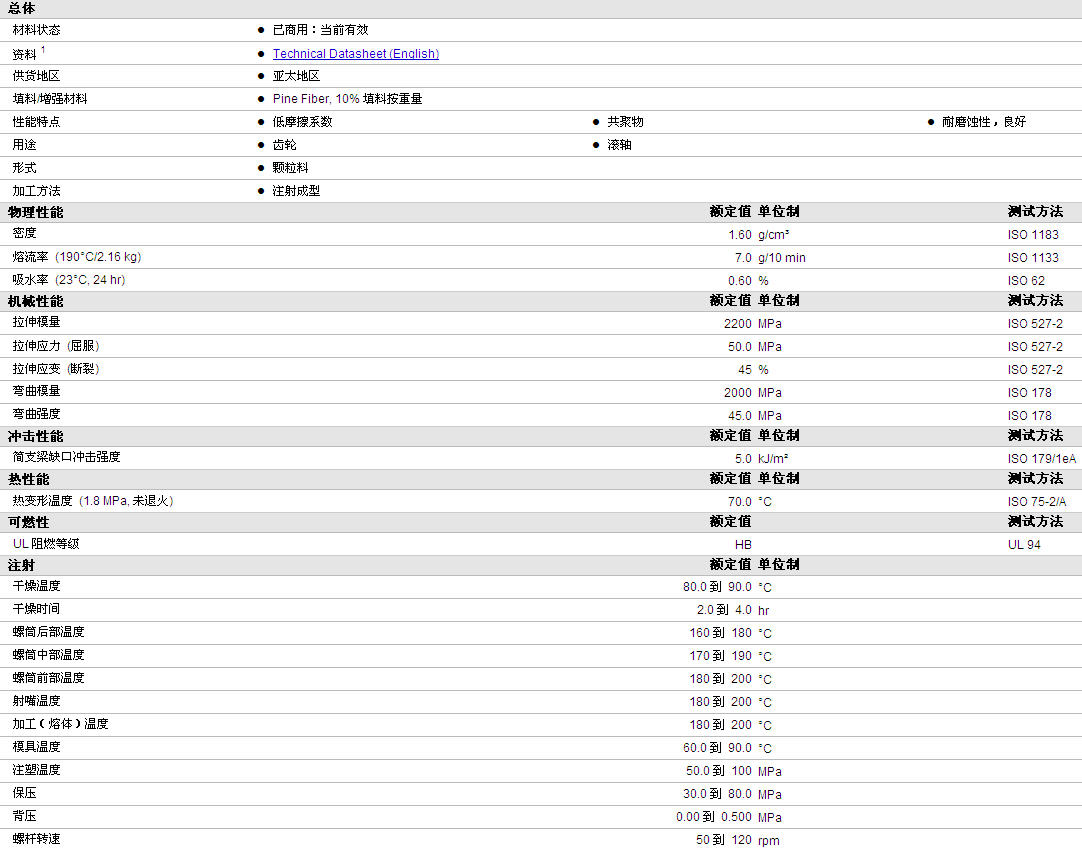Click the 共聚物 feature text

(625, 121)
